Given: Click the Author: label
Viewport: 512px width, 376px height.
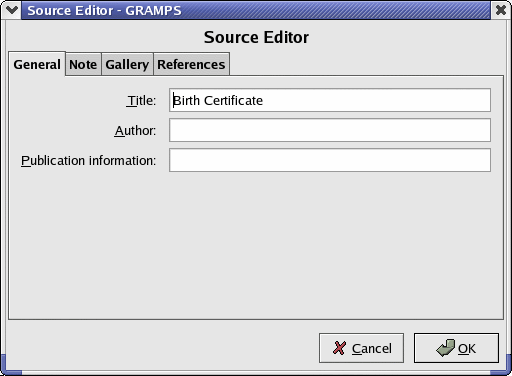Looking at the screenshot, I should pos(135,130).
